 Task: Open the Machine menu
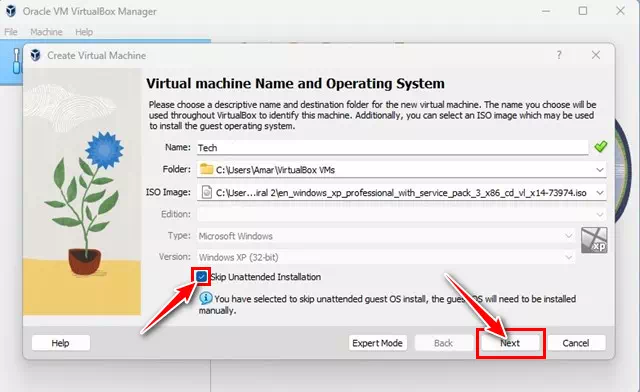(x=46, y=32)
